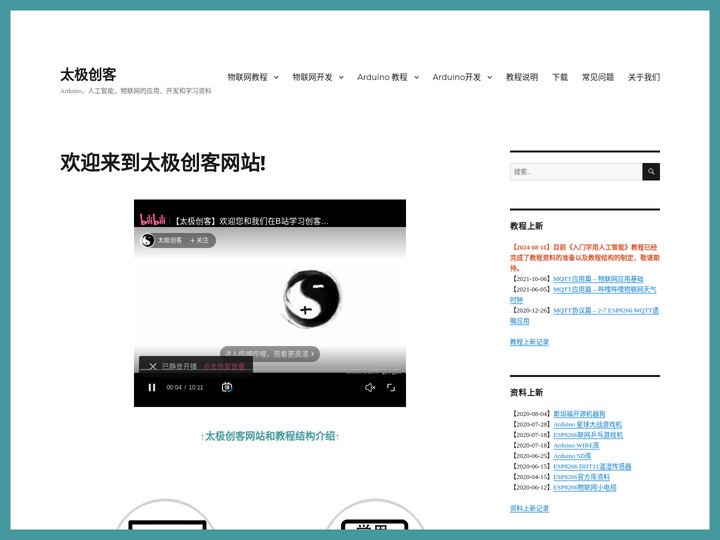The width and height of the screenshot is (720, 540).
Task: Expand Arduino 教程 menu chevron
Action: coord(416,77)
